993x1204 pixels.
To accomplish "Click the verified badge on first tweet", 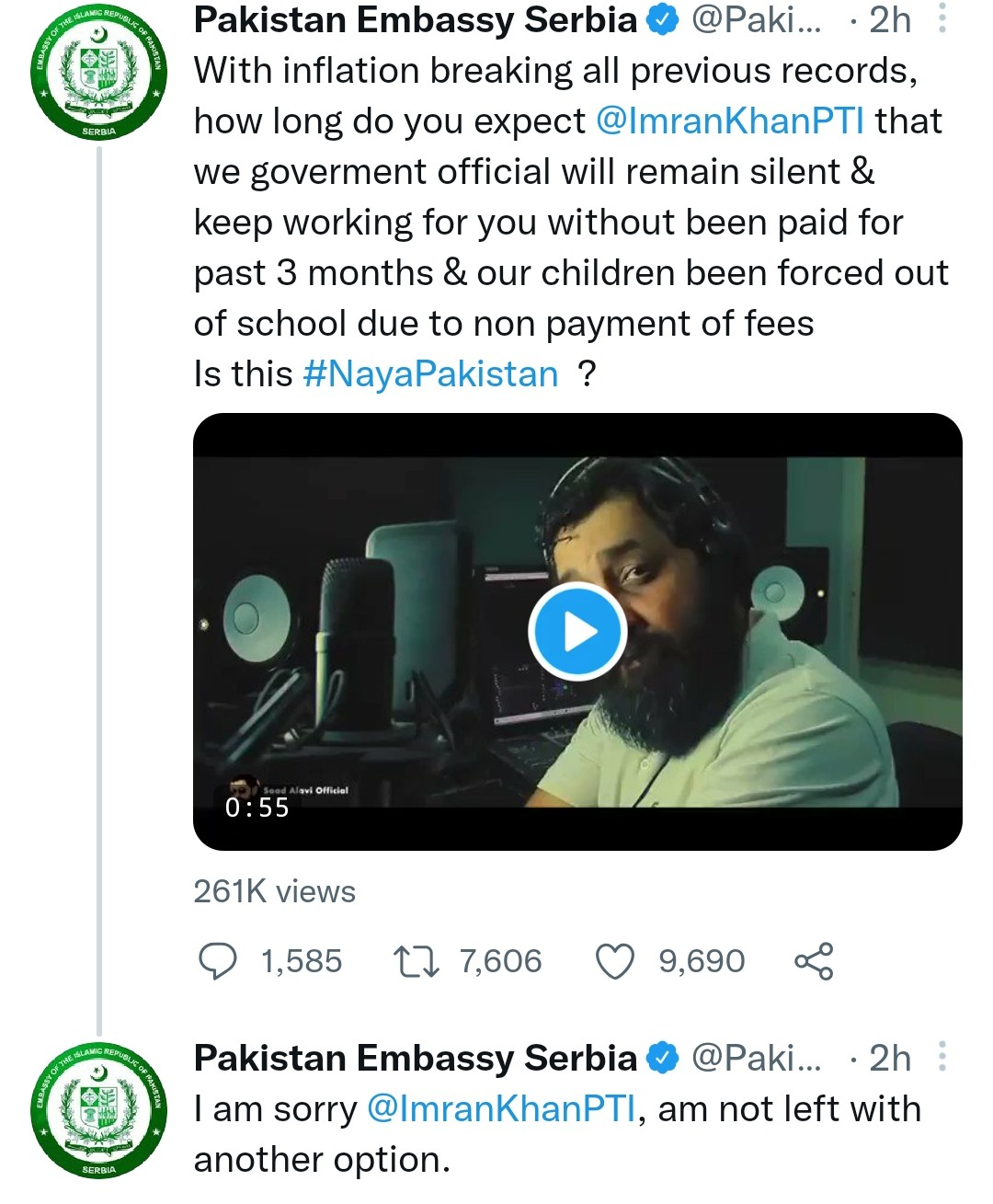I will [662, 20].
